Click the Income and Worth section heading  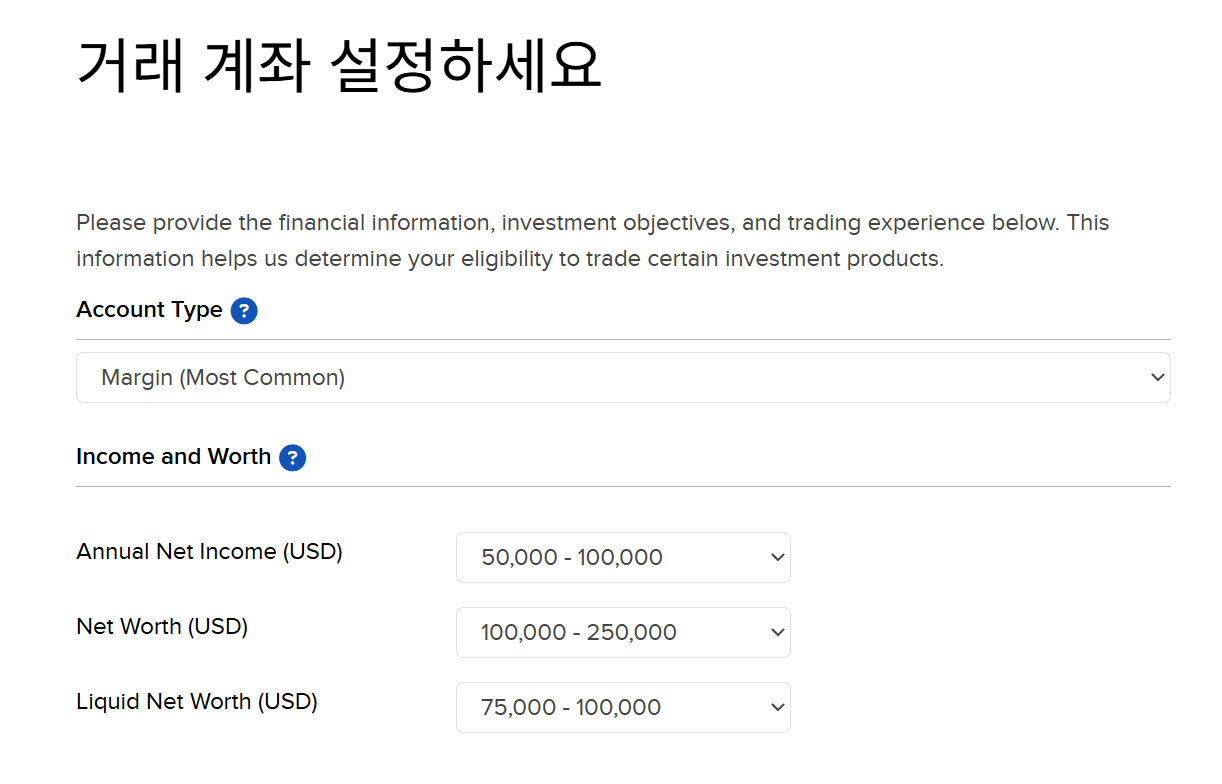(x=173, y=457)
